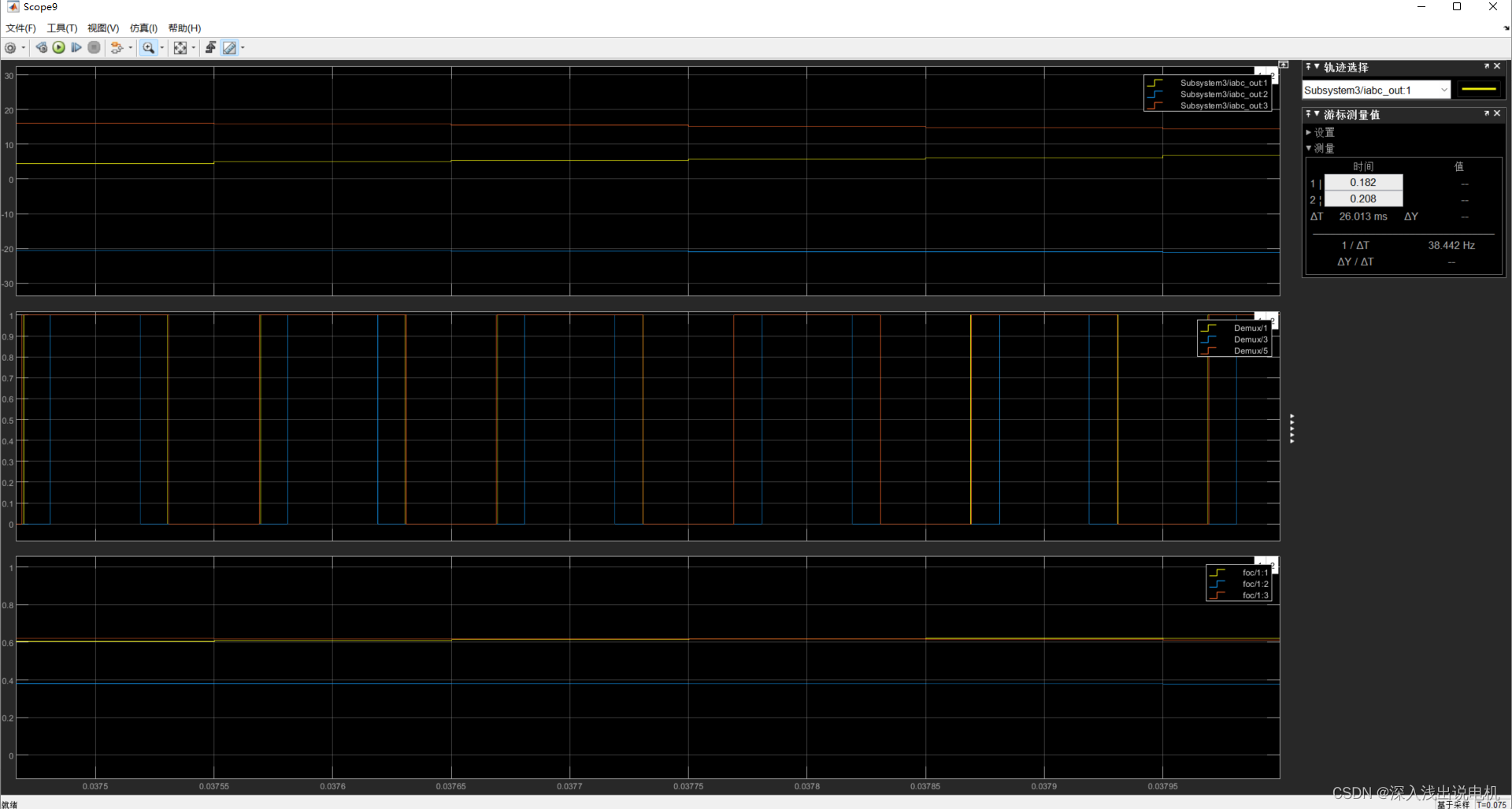Undock the 轨迹选择 panel
Viewport: 1512px width, 809px height.
point(1486,66)
